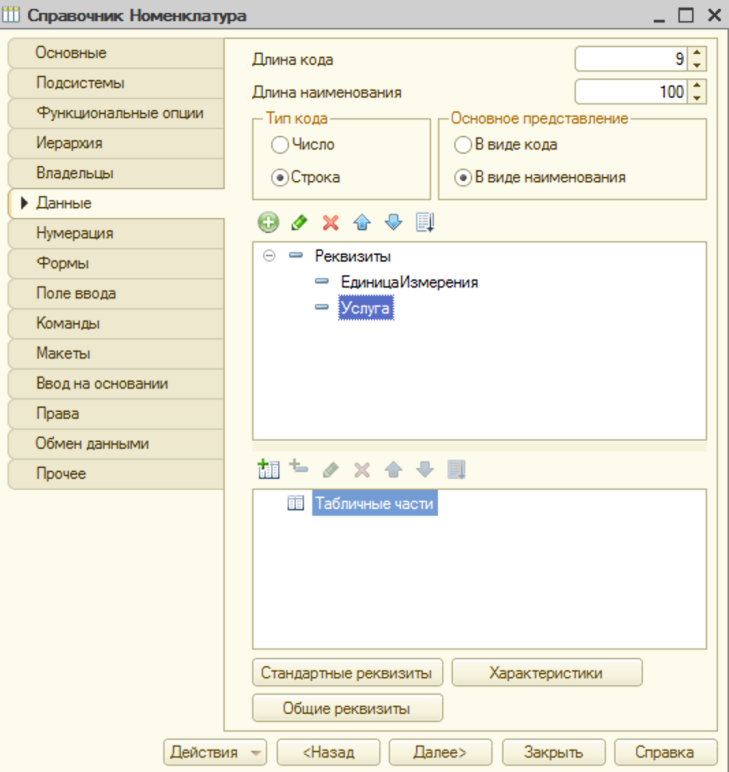Image resolution: width=729 pixels, height=772 pixels.
Task: Select the Число code type radio button
Action: click(280, 145)
